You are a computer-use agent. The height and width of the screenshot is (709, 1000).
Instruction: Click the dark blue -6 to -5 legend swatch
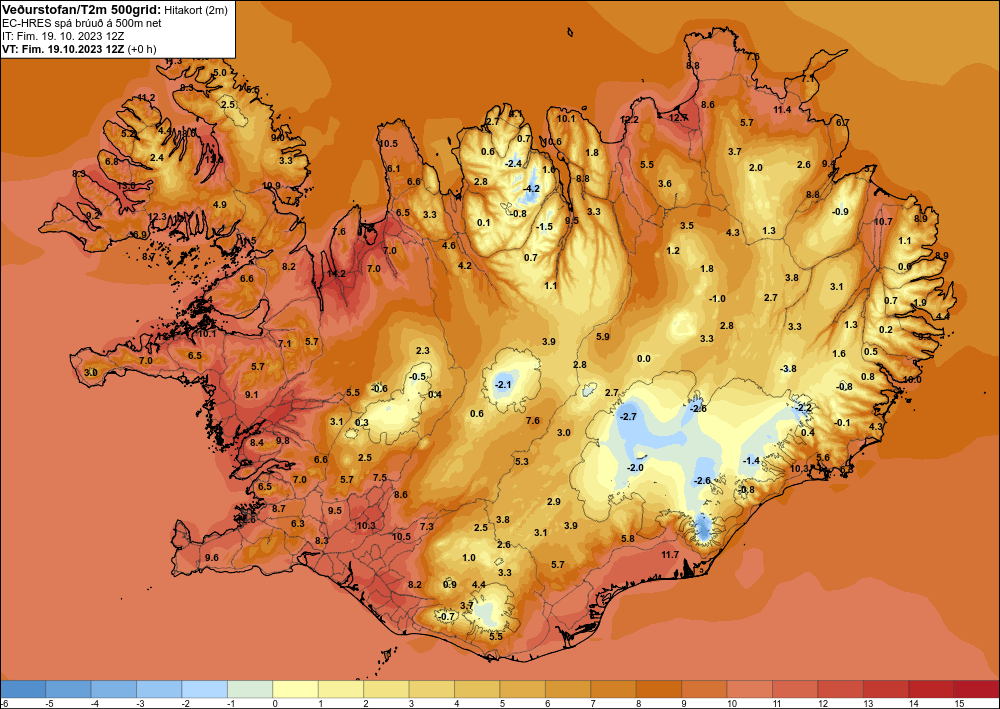click(x=23, y=689)
